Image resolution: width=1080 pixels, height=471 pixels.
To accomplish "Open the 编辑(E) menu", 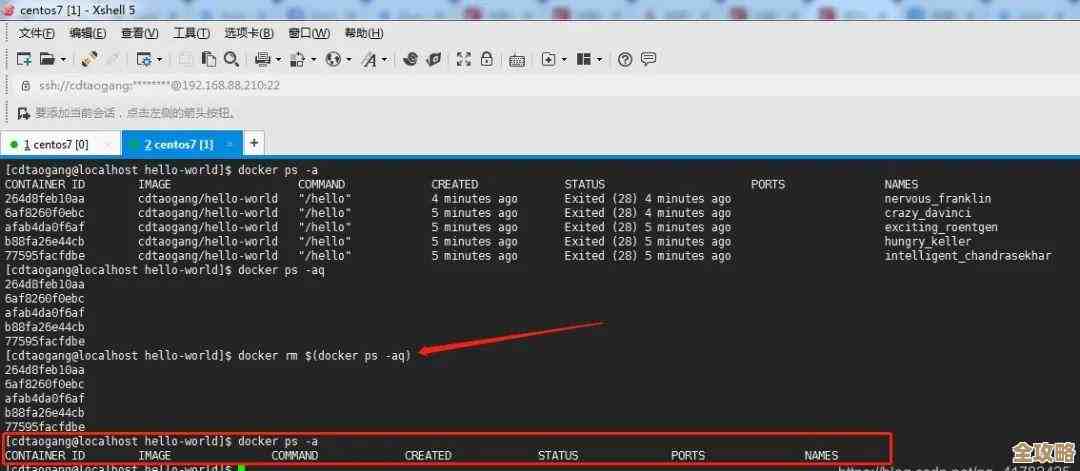I will (x=87, y=33).
